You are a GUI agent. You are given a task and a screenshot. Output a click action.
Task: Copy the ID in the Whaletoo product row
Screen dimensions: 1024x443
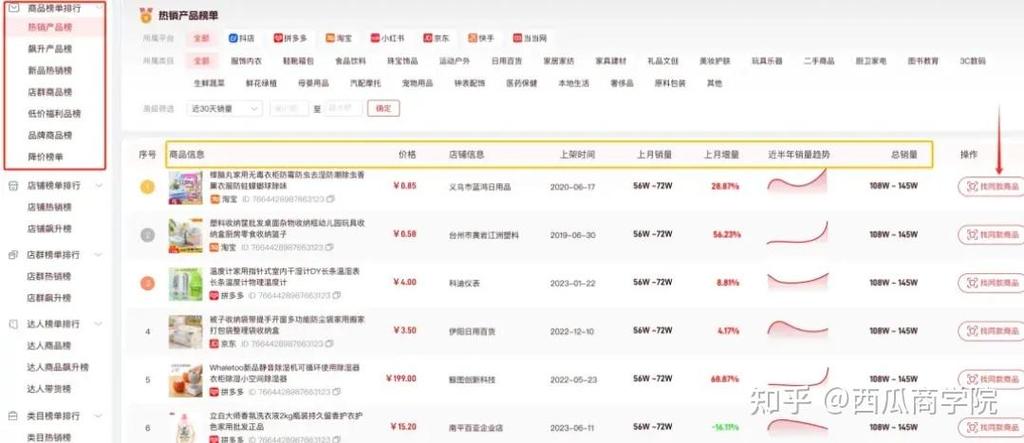[x=336, y=391]
